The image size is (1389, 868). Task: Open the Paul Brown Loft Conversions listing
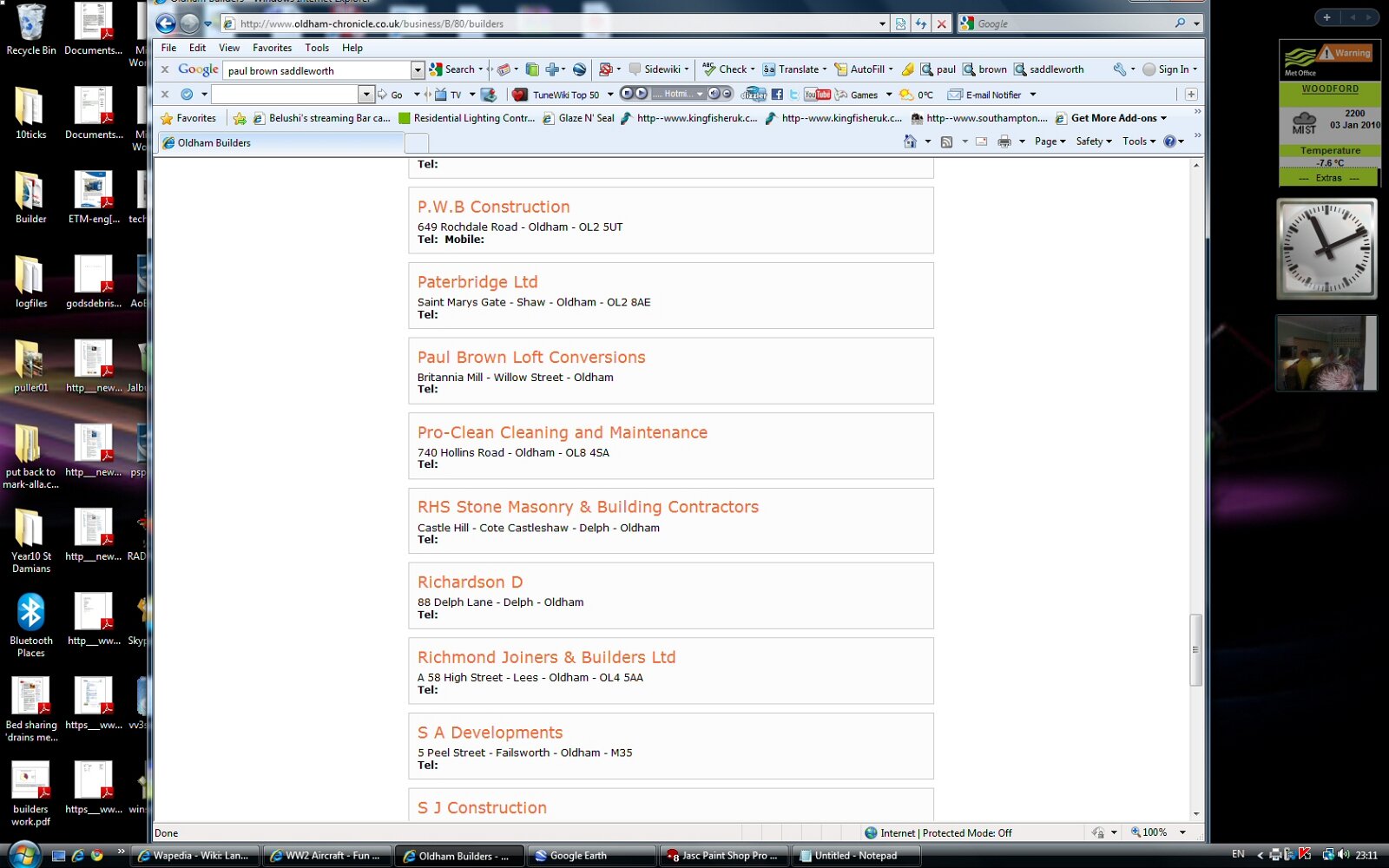click(x=531, y=358)
